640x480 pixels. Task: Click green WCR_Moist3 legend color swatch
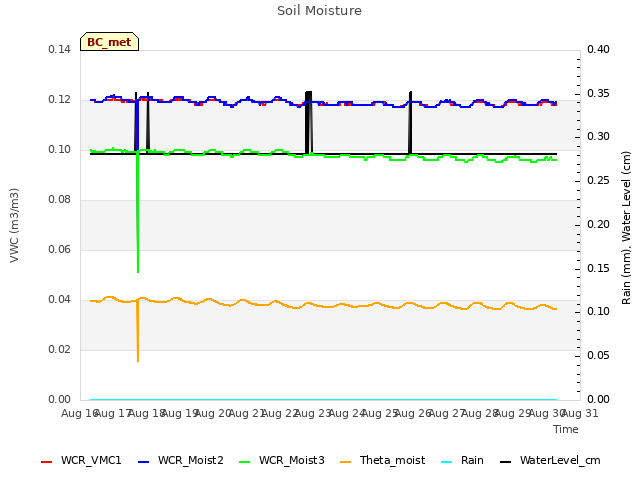point(244,462)
